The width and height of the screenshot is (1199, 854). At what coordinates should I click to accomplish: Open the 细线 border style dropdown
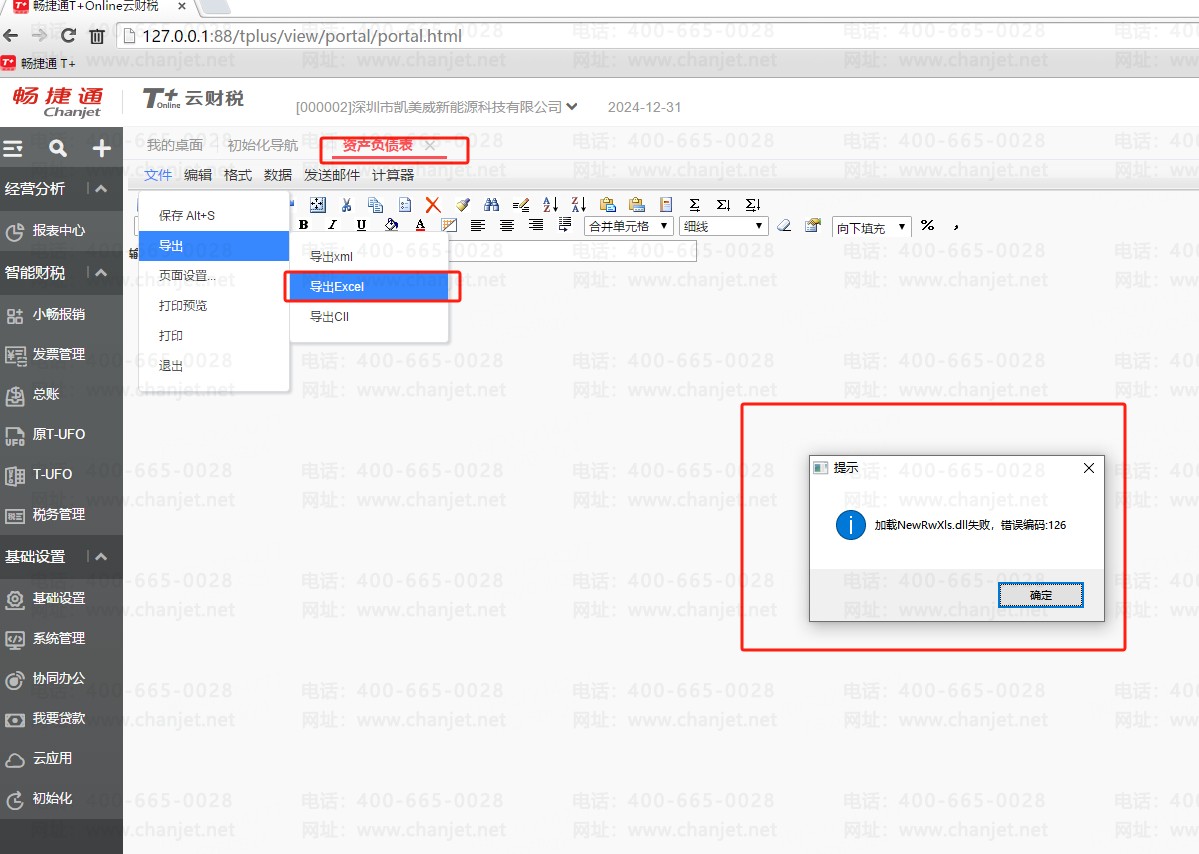click(723, 226)
